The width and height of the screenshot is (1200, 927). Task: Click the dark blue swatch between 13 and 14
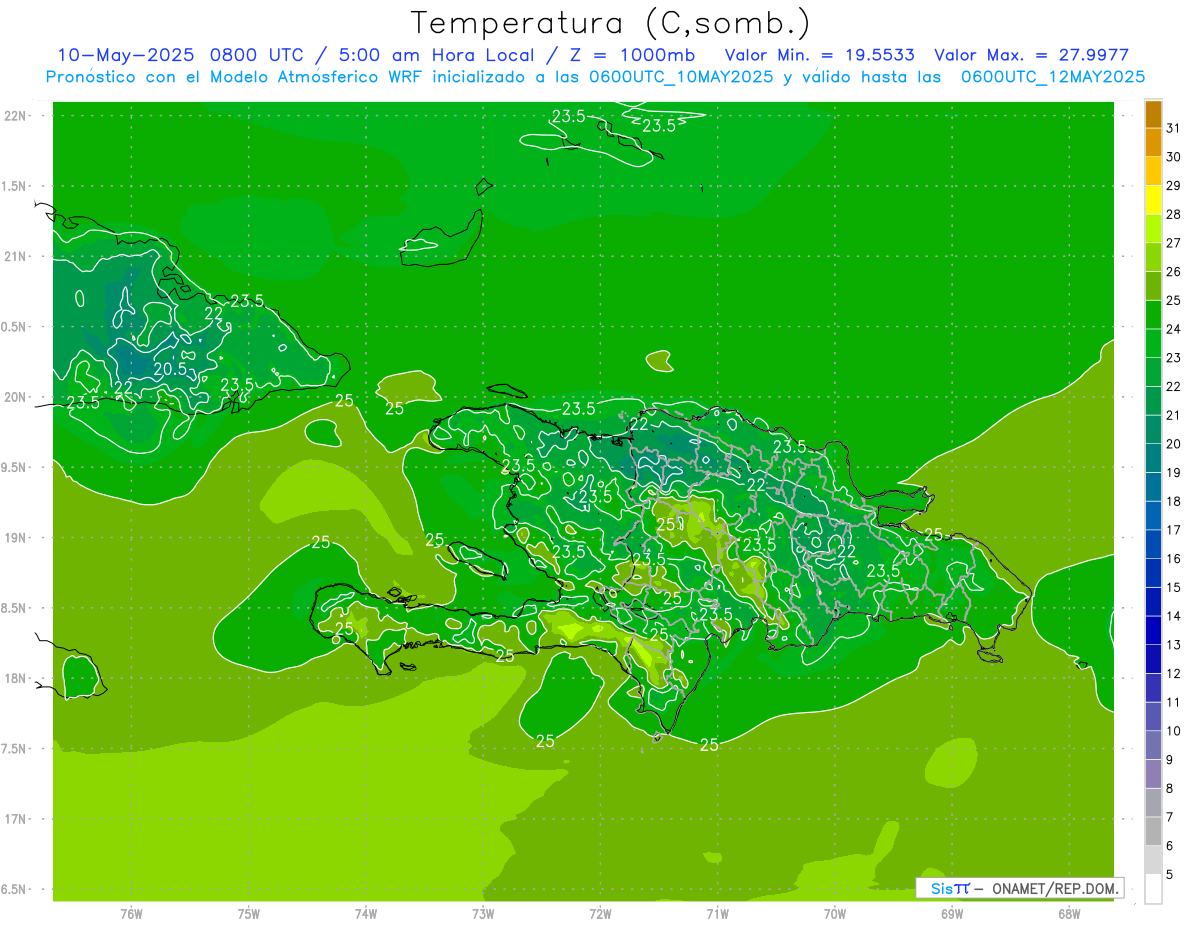click(x=1153, y=631)
